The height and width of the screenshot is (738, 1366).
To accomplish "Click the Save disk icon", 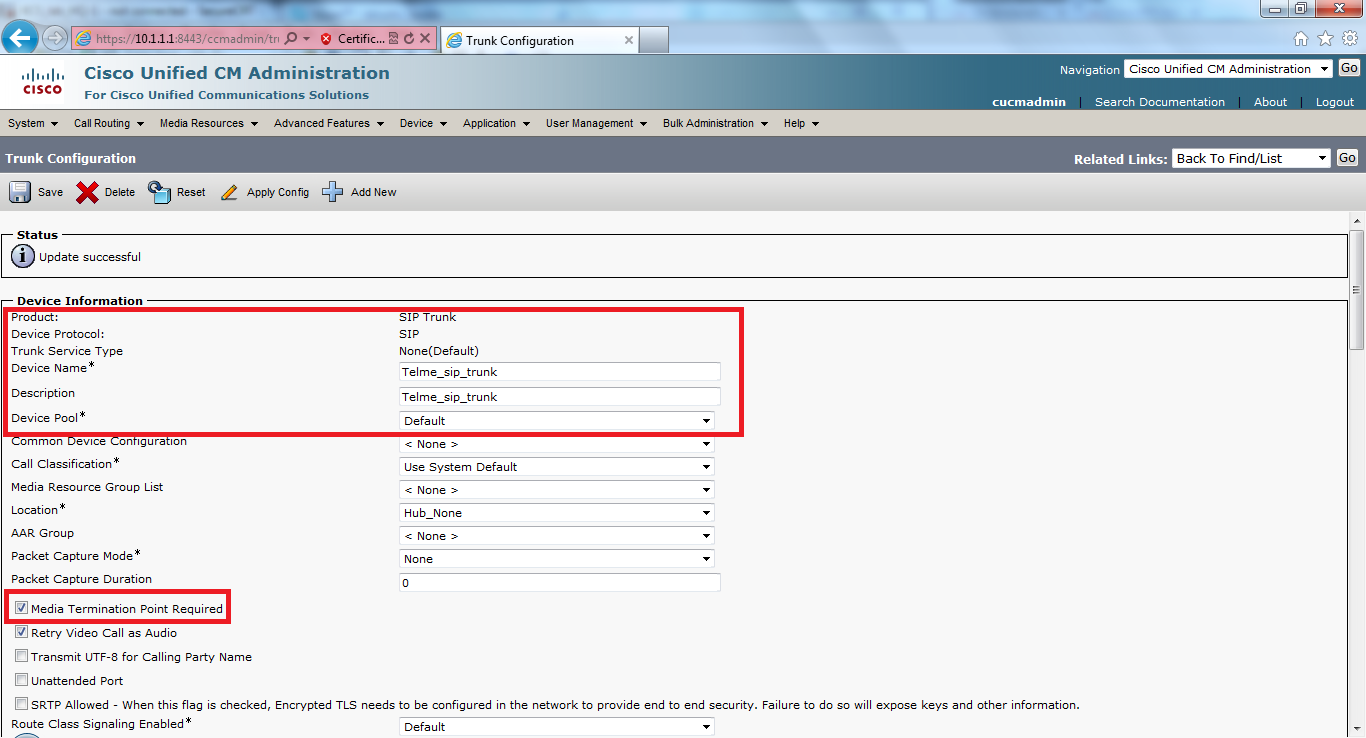I will pyautogui.click(x=20, y=192).
